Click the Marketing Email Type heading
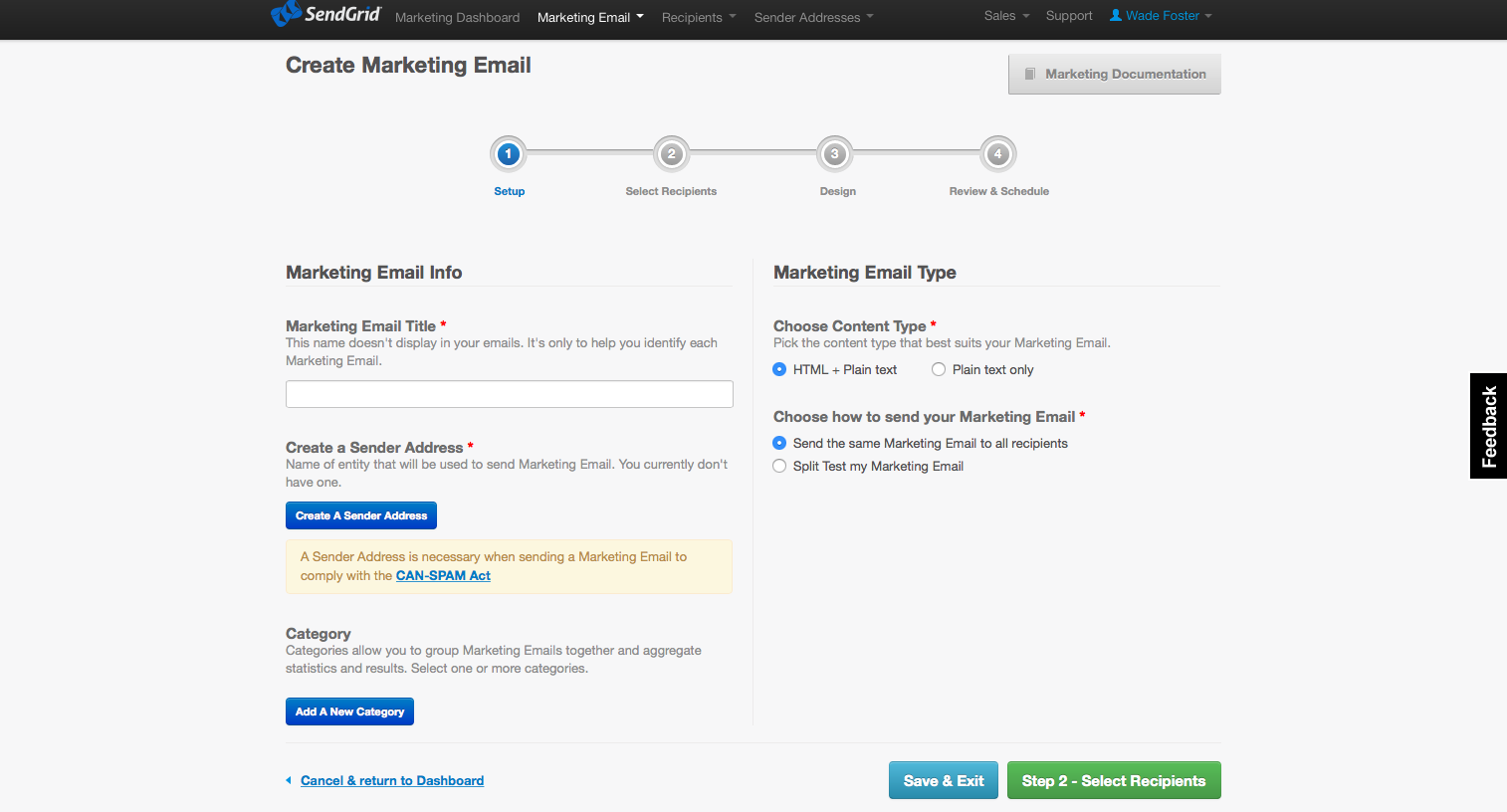Viewport: 1507px width, 812px height. [x=865, y=272]
